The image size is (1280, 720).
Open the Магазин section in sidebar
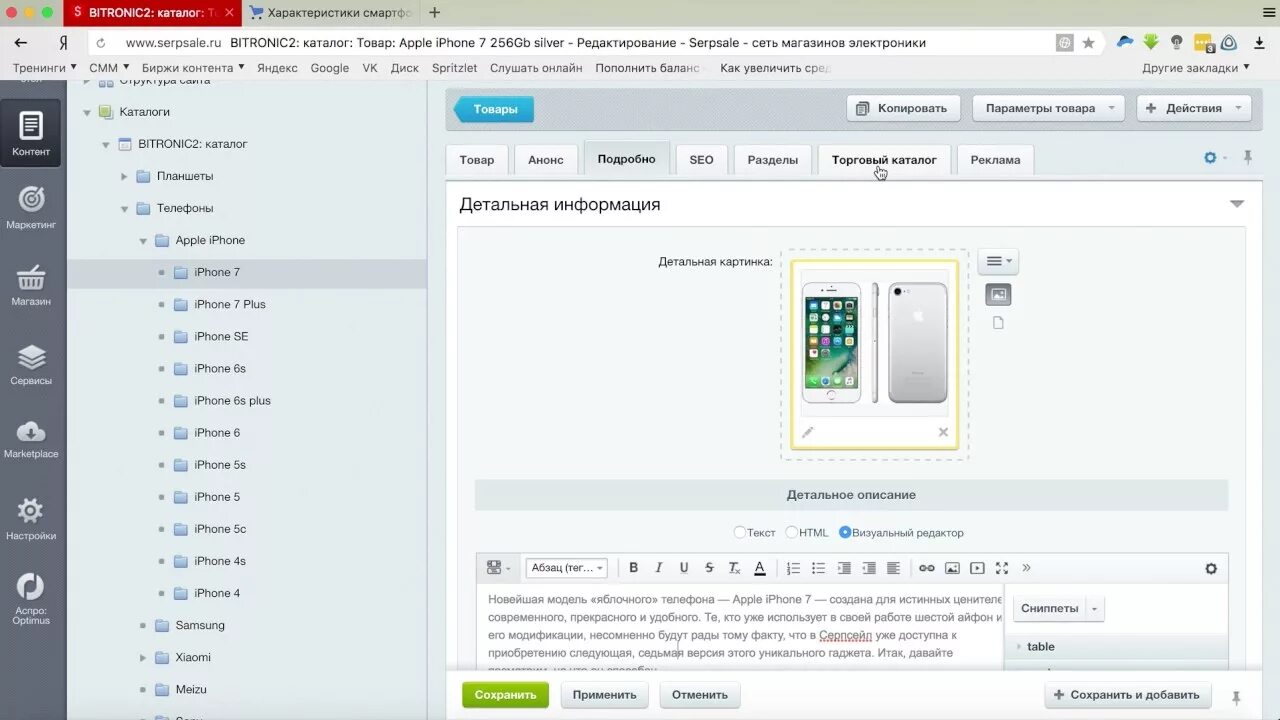coord(31,284)
